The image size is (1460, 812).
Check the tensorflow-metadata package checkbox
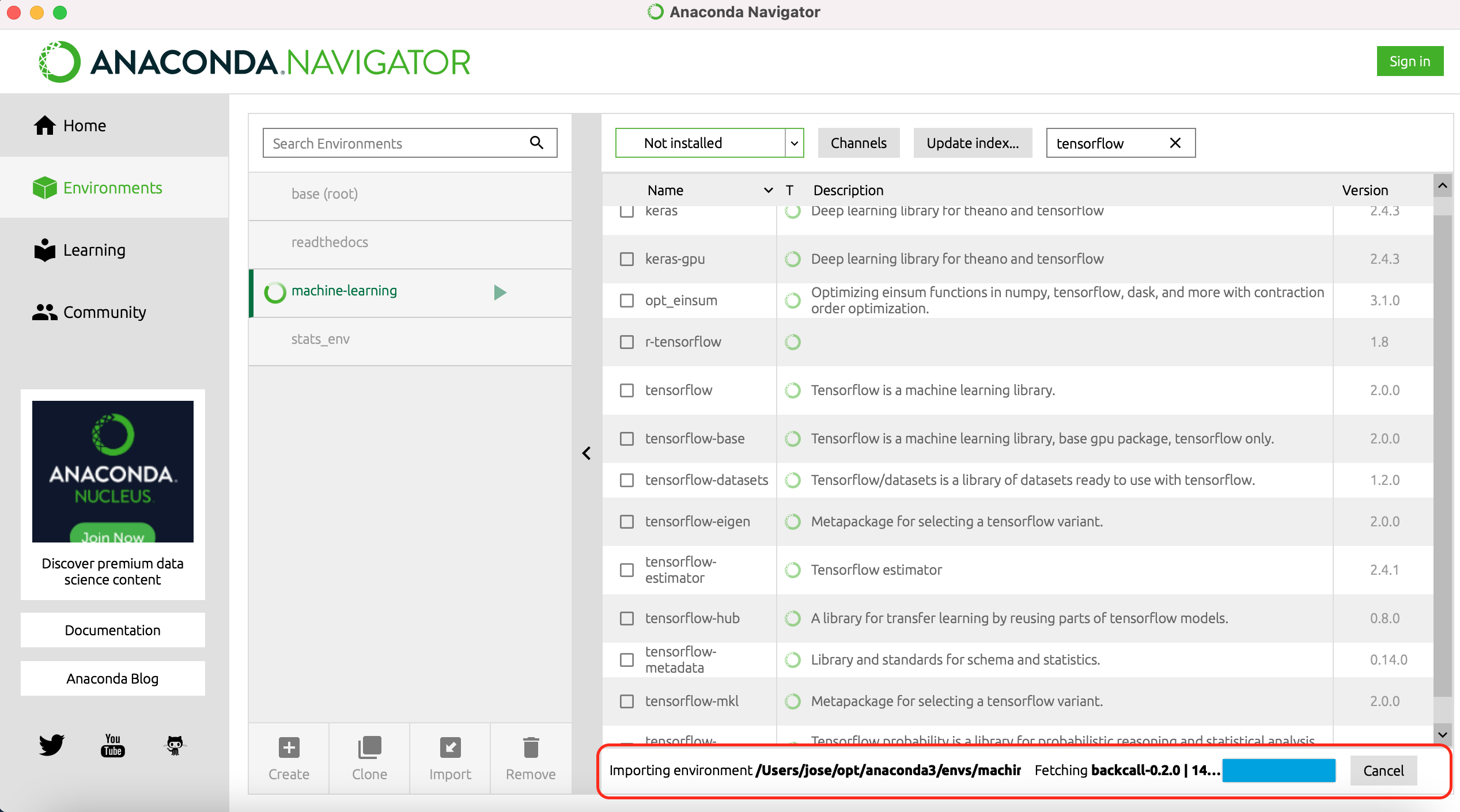point(627,660)
